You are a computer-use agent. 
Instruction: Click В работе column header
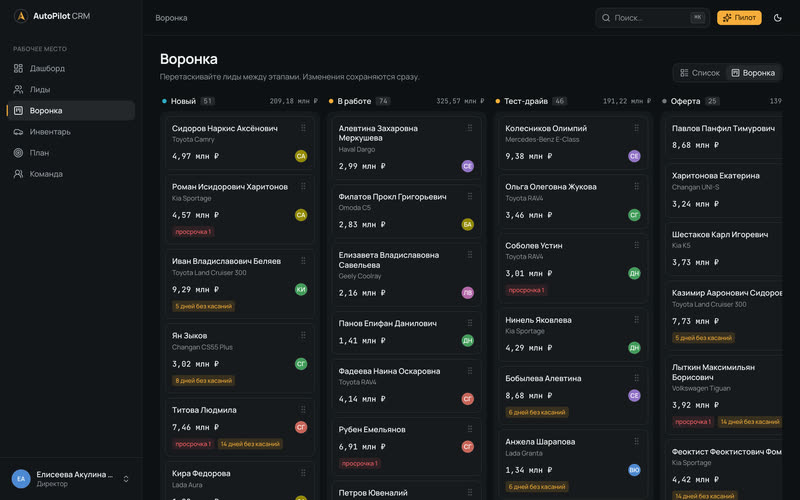[354, 101]
